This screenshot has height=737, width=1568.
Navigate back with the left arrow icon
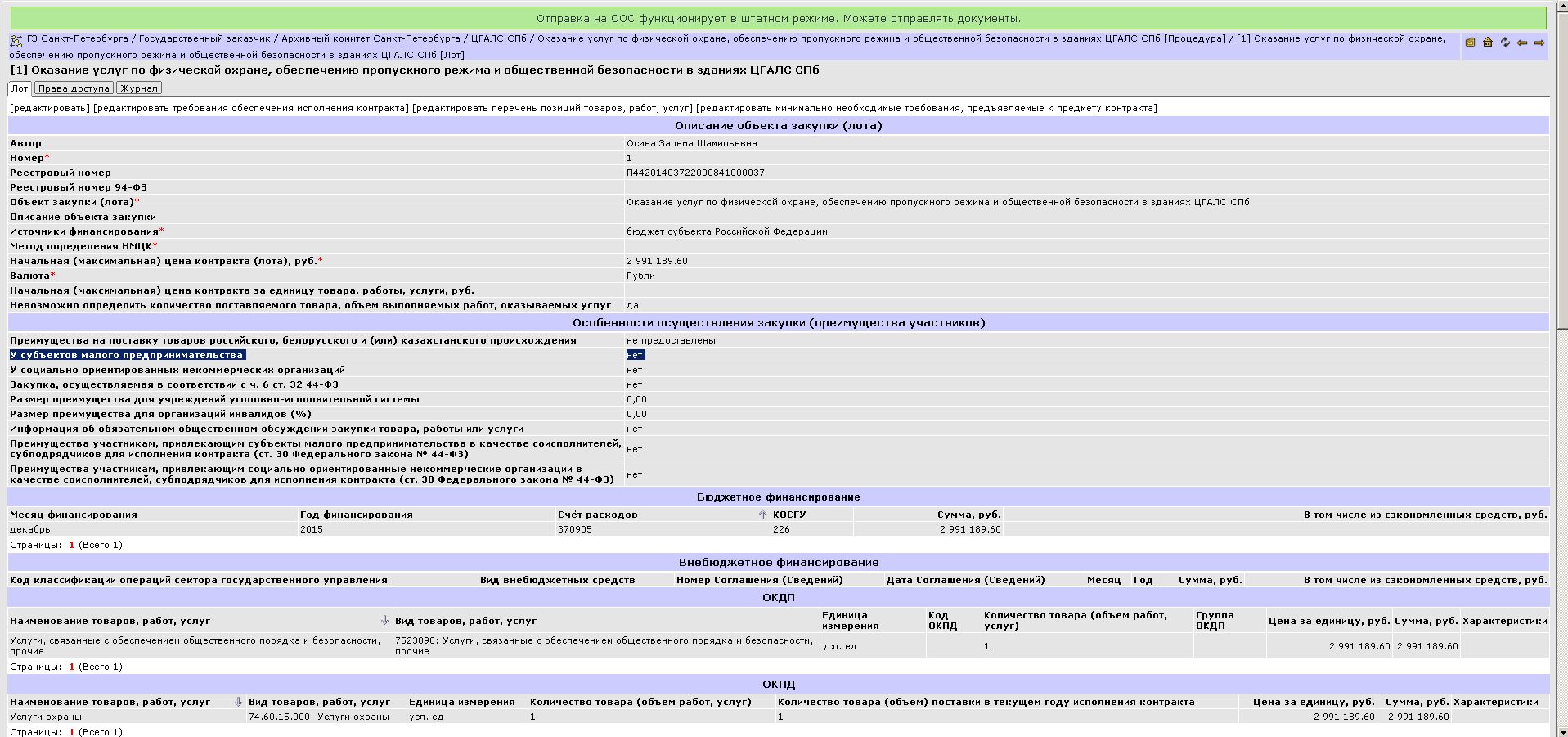(x=1521, y=43)
